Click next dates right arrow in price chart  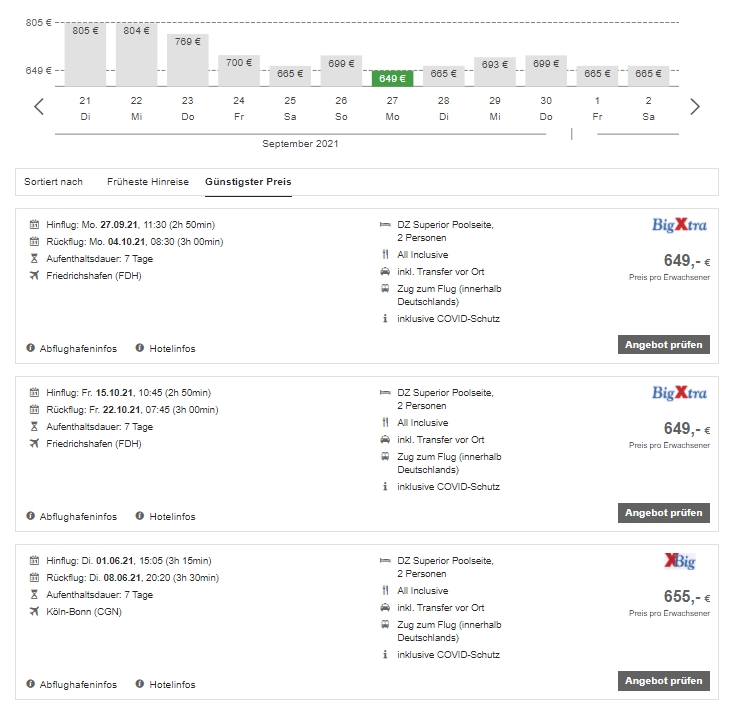click(695, 107)
